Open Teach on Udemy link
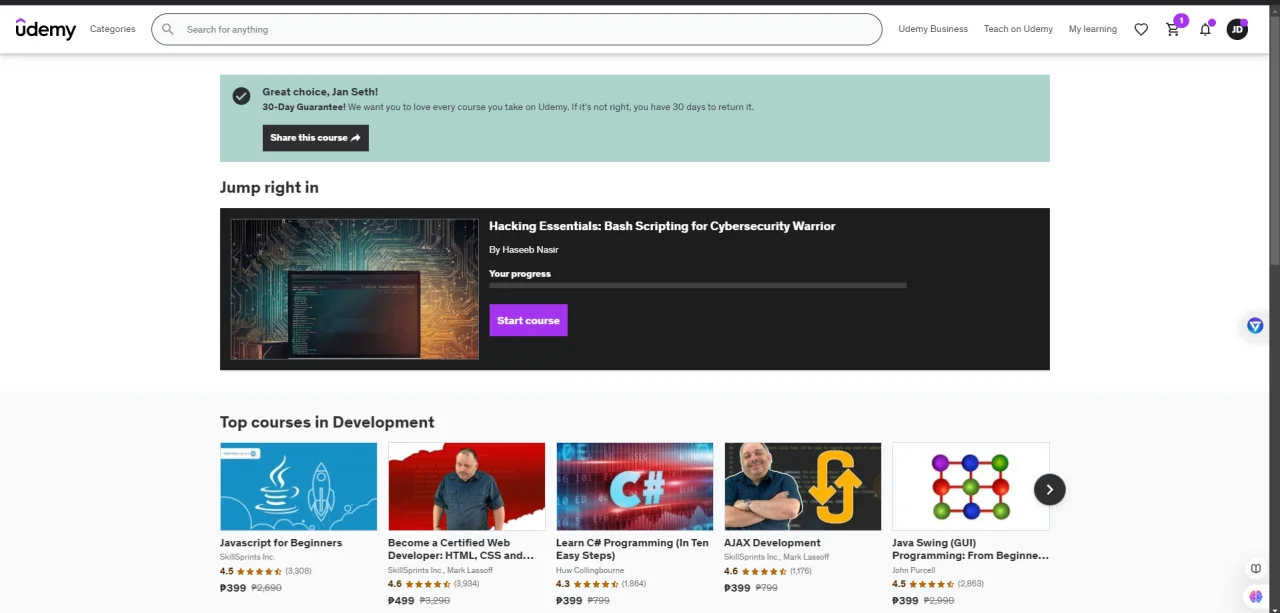1280x613 pixels. pos(1018,29)
